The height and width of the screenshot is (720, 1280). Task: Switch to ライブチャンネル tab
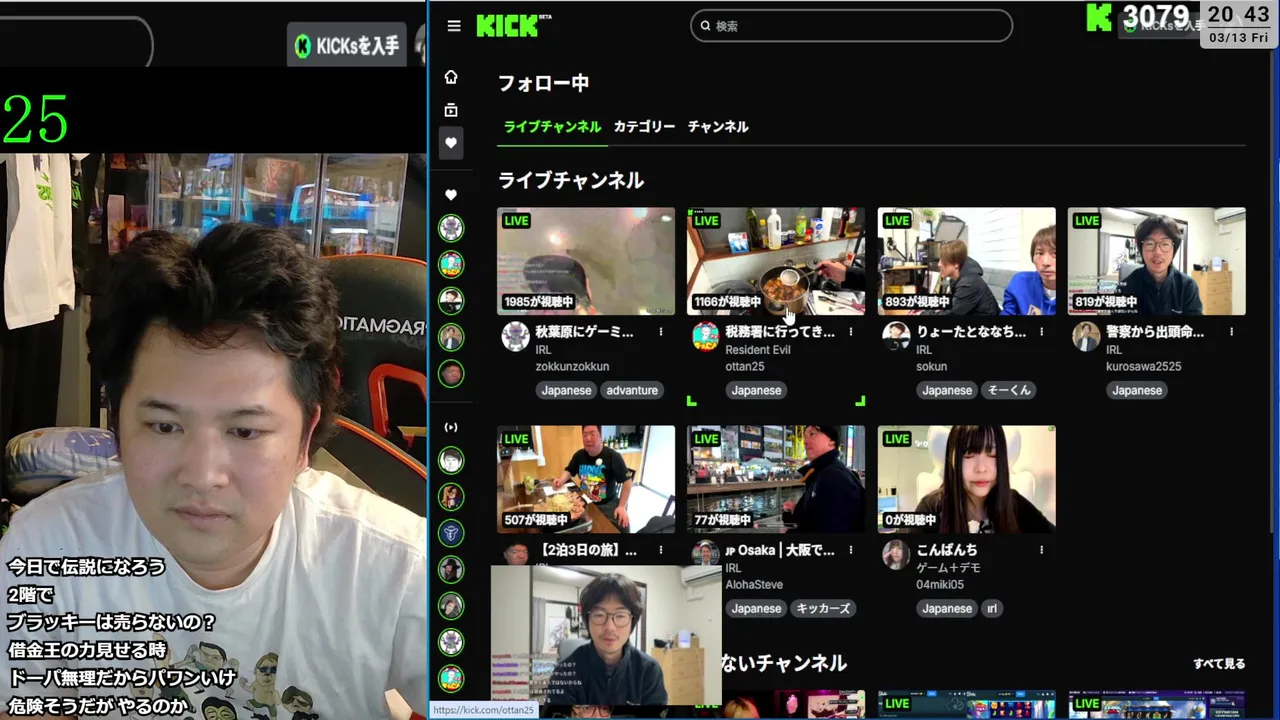(552, 127)
